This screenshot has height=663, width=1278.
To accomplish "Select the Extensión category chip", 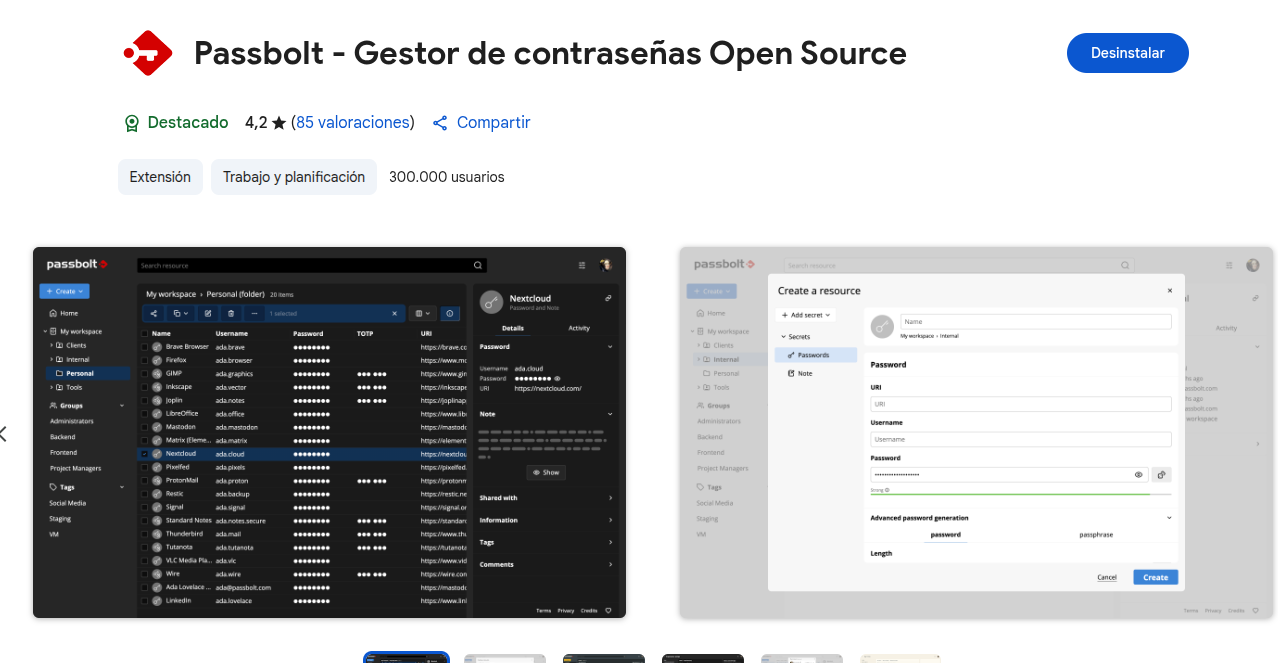I will (160, 177).
